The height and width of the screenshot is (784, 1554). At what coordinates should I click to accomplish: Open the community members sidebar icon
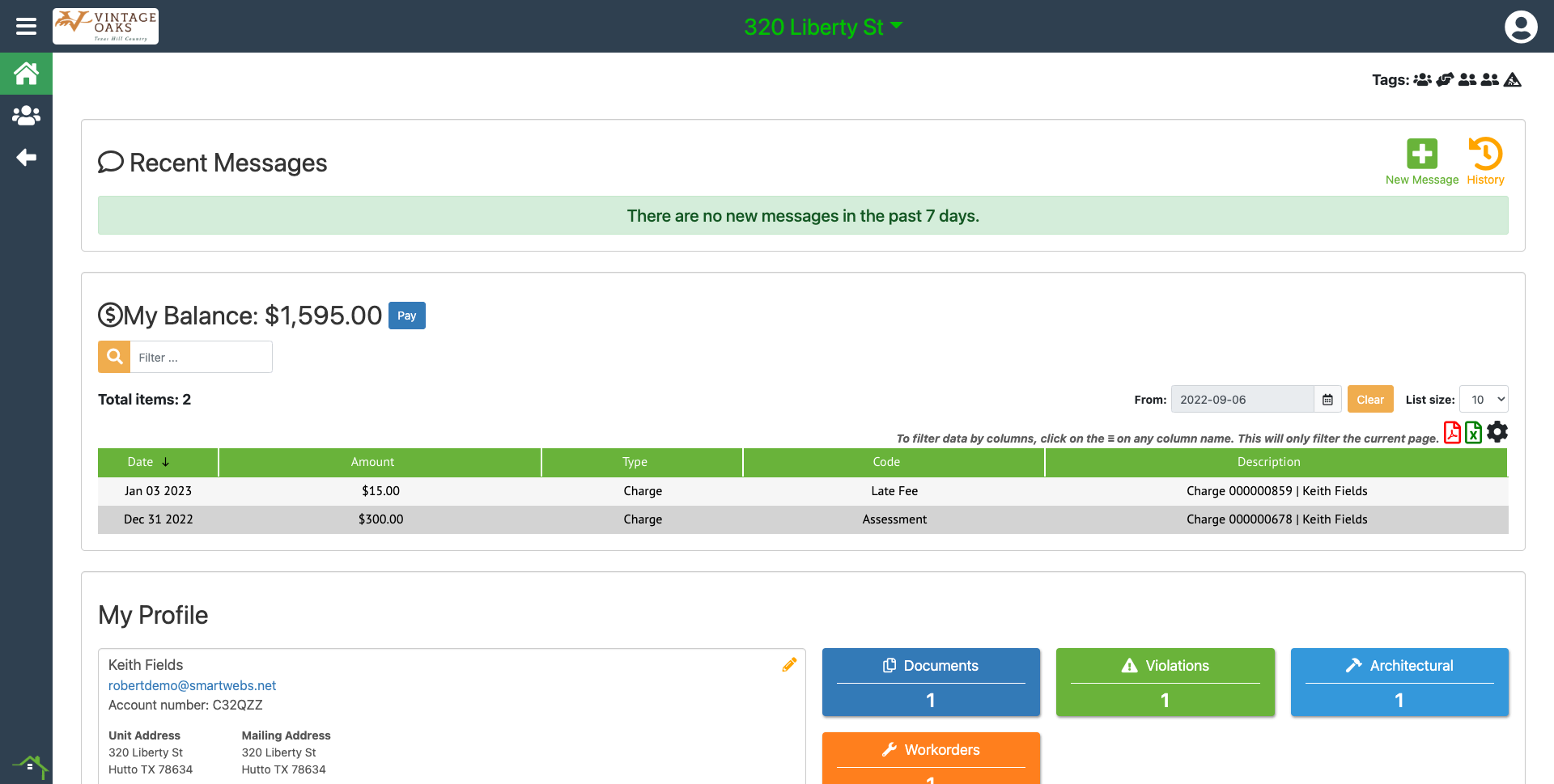pos(26,116)
